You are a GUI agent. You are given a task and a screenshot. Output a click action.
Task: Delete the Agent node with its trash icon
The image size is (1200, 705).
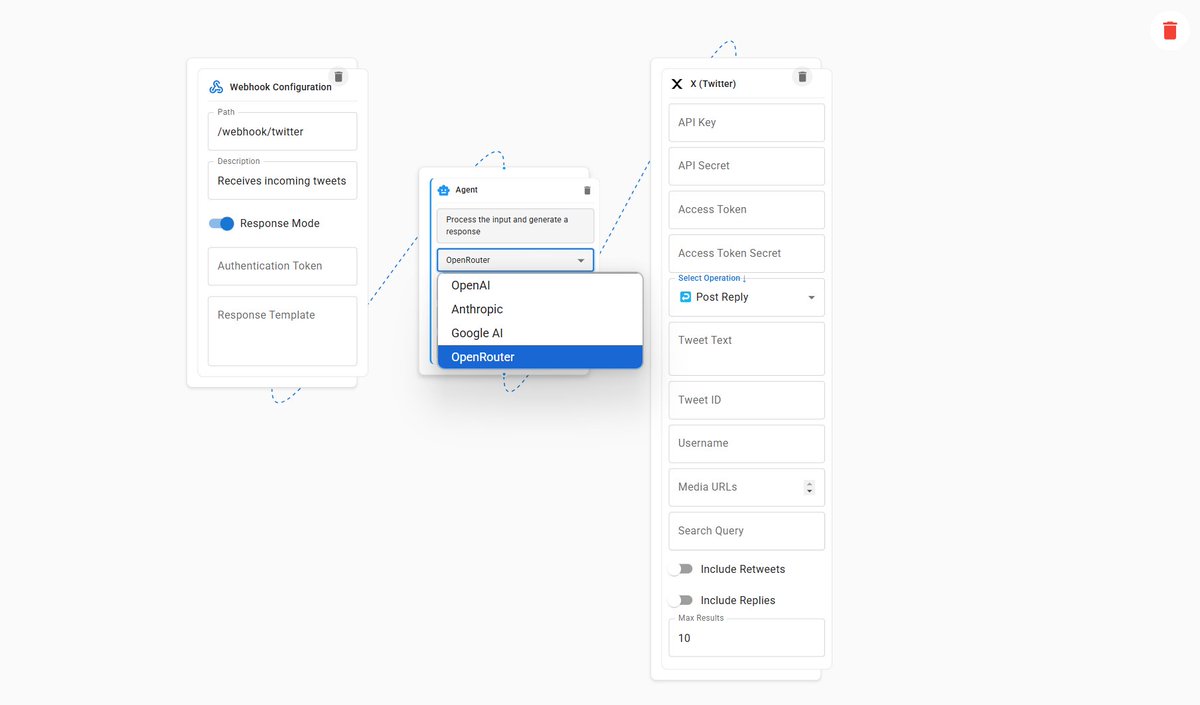pos(587,190)
